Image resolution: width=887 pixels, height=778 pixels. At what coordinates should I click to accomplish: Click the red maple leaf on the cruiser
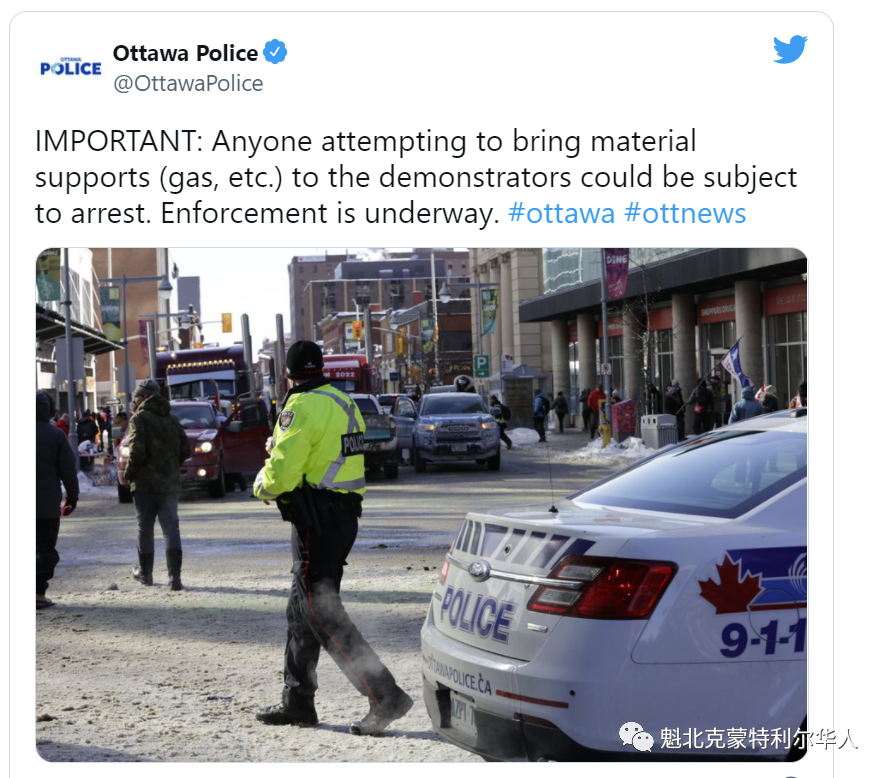(730, 584)
